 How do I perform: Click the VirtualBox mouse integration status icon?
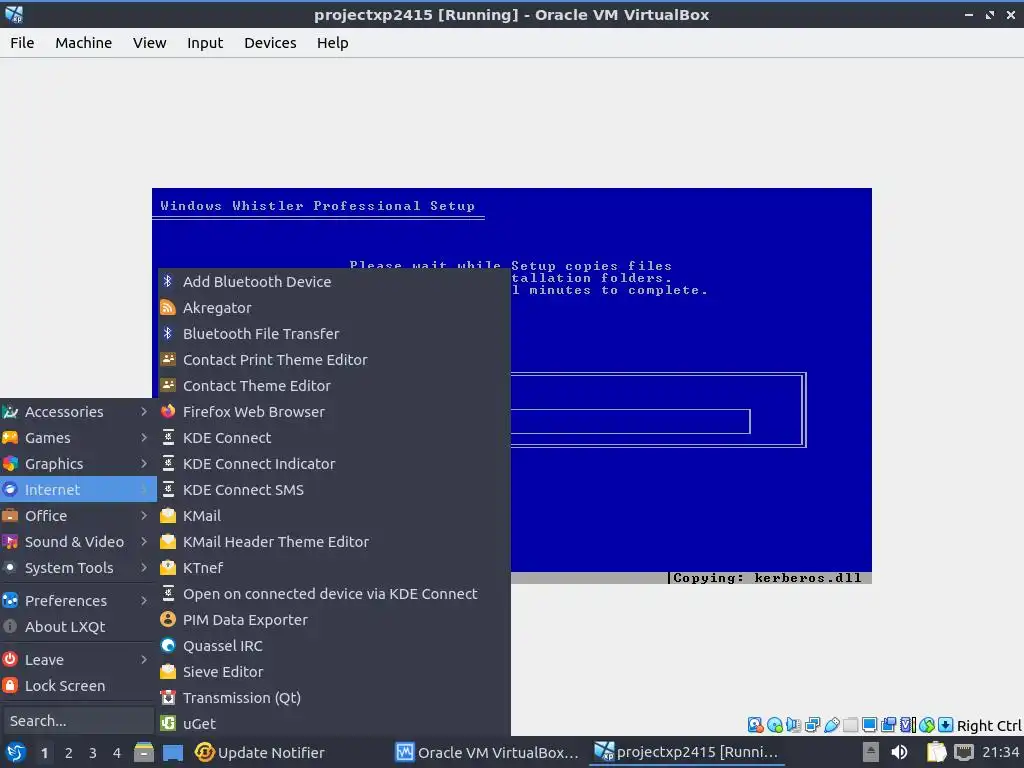[927, 725]
